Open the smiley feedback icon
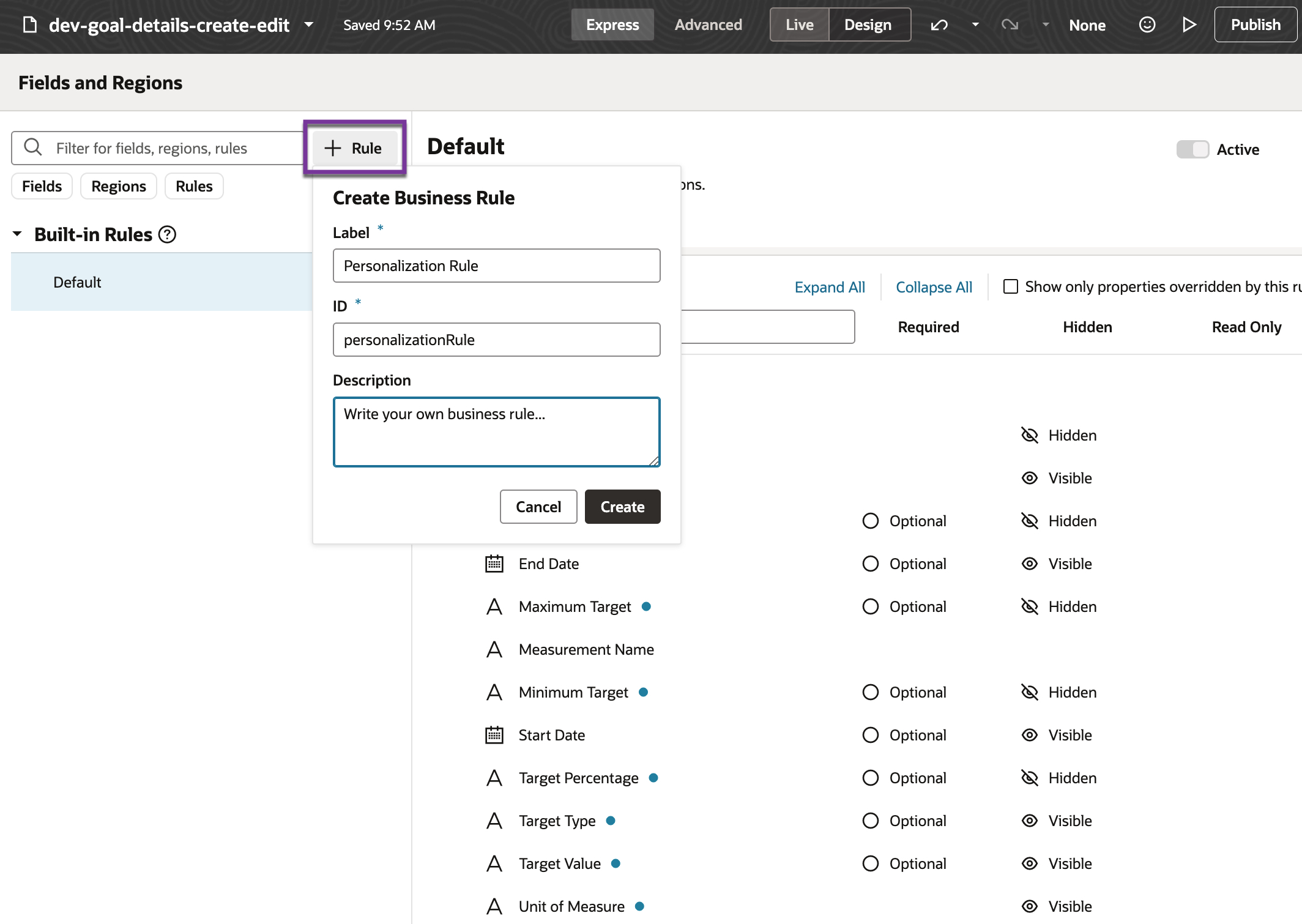Viewport: 1302px width, 924px height. tap(1147, 25)
